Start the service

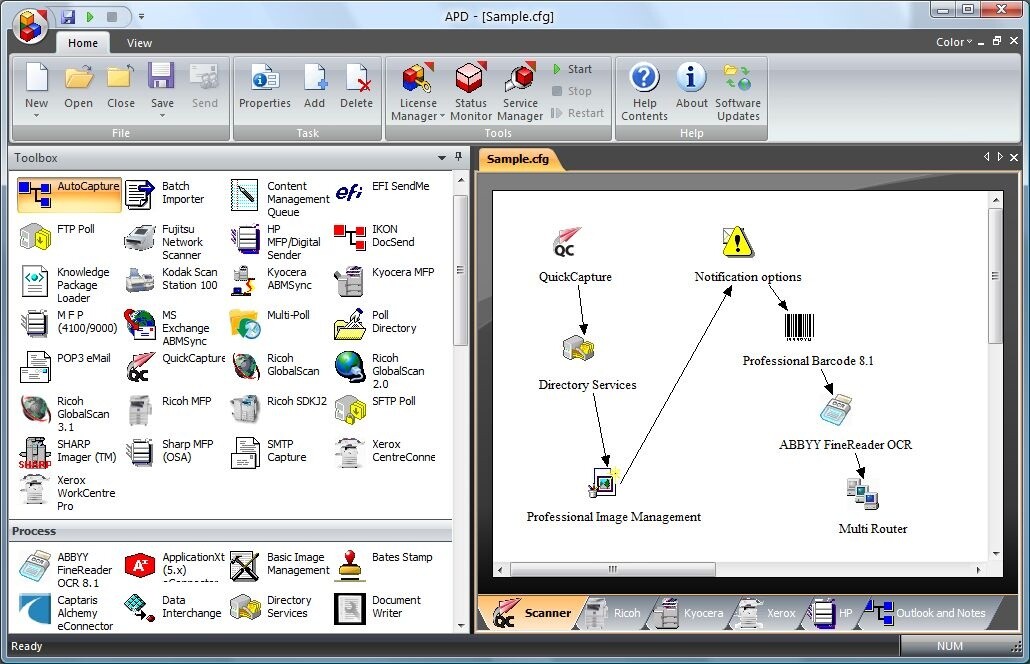pos(572,69)
